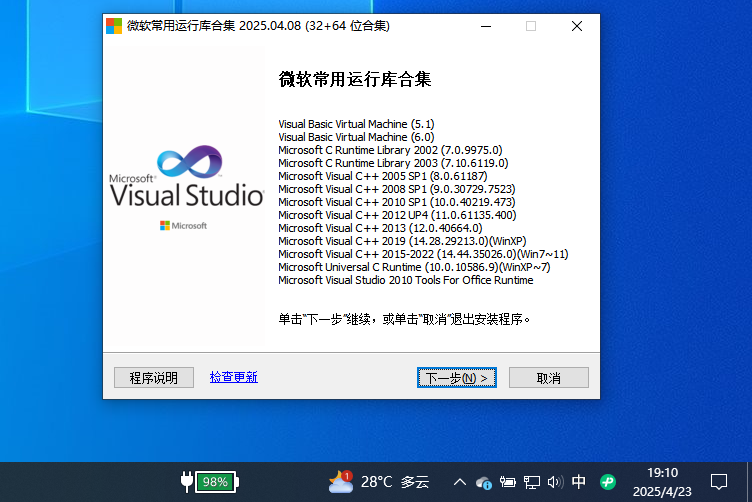Click Microsoft Visual C++ 2013 line

coord(380,228)
